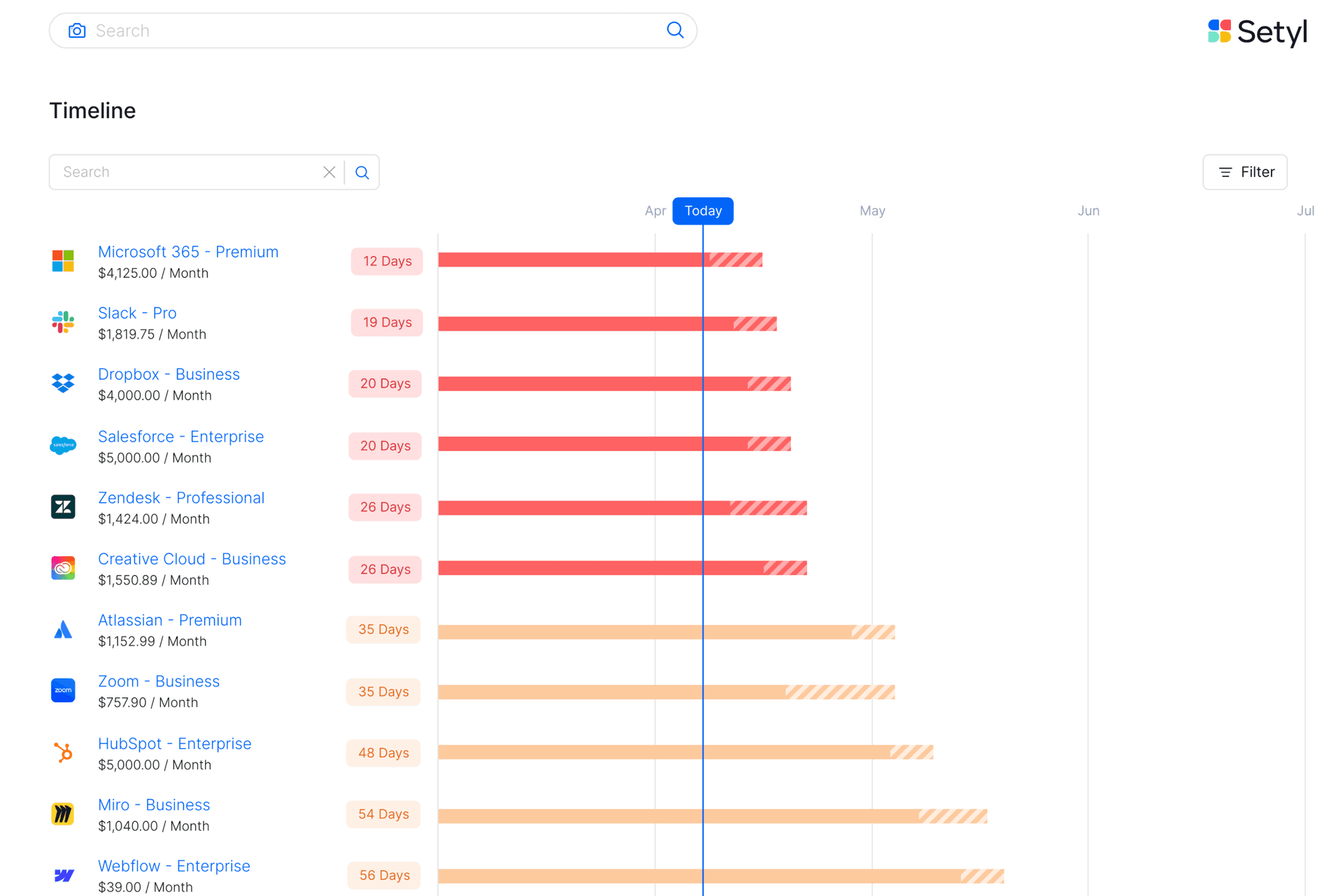
Task: Click the Dropbox logo icon
Action: point(63,383)
